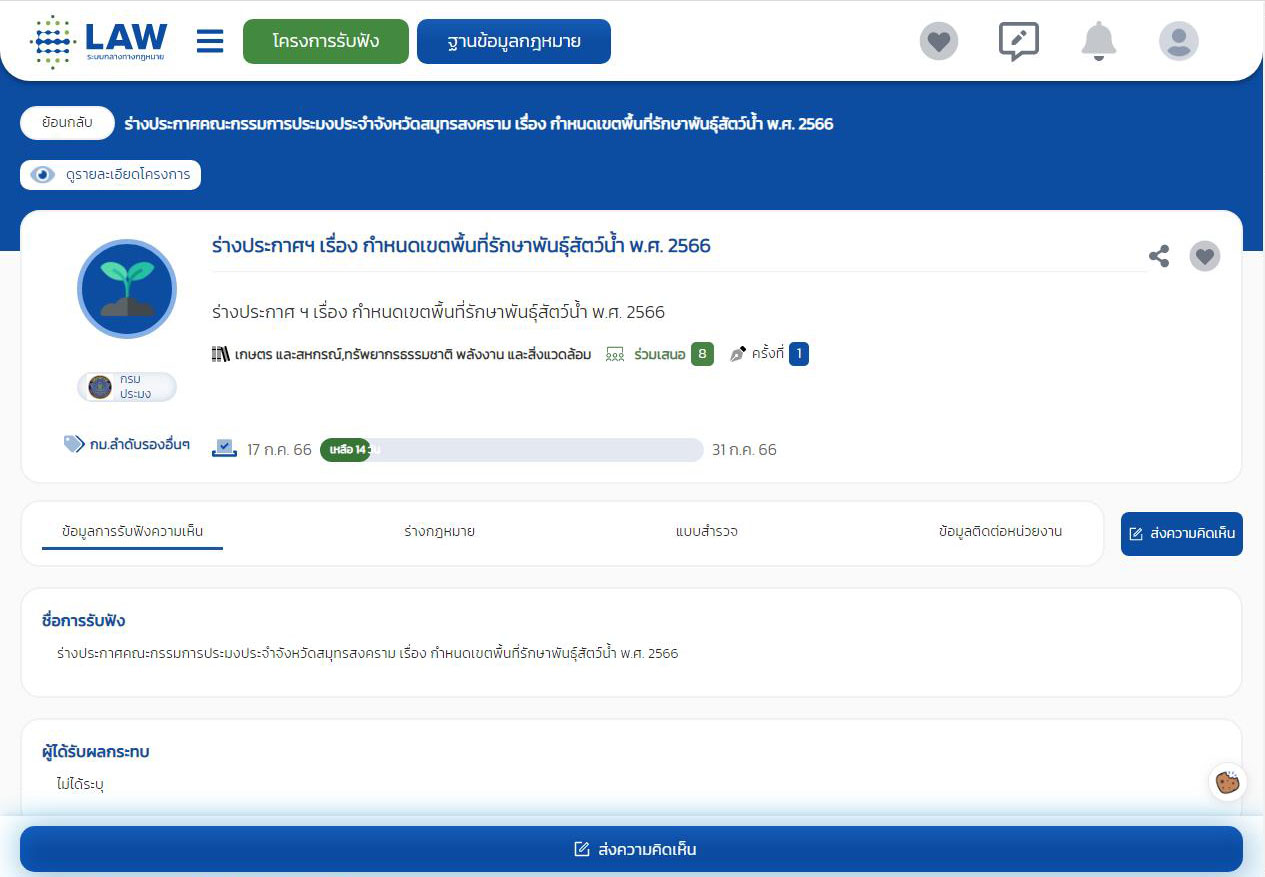Click the pen icon beside ครั้งที่ 1

[738, 353]
